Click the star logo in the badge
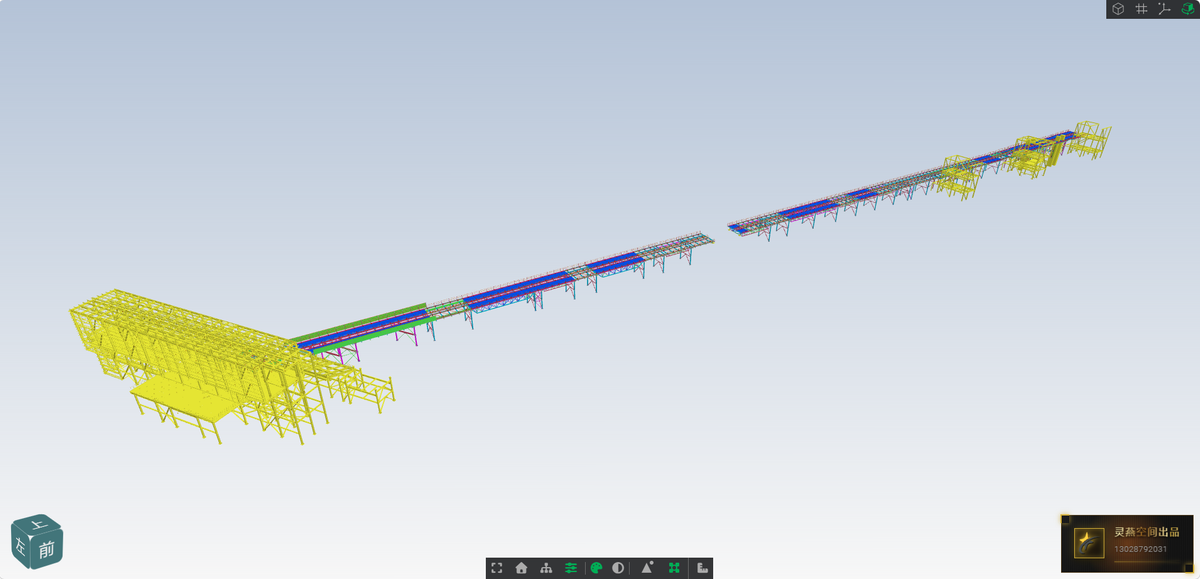The height and width of the screenshot is (579, 1200). 1089,544
